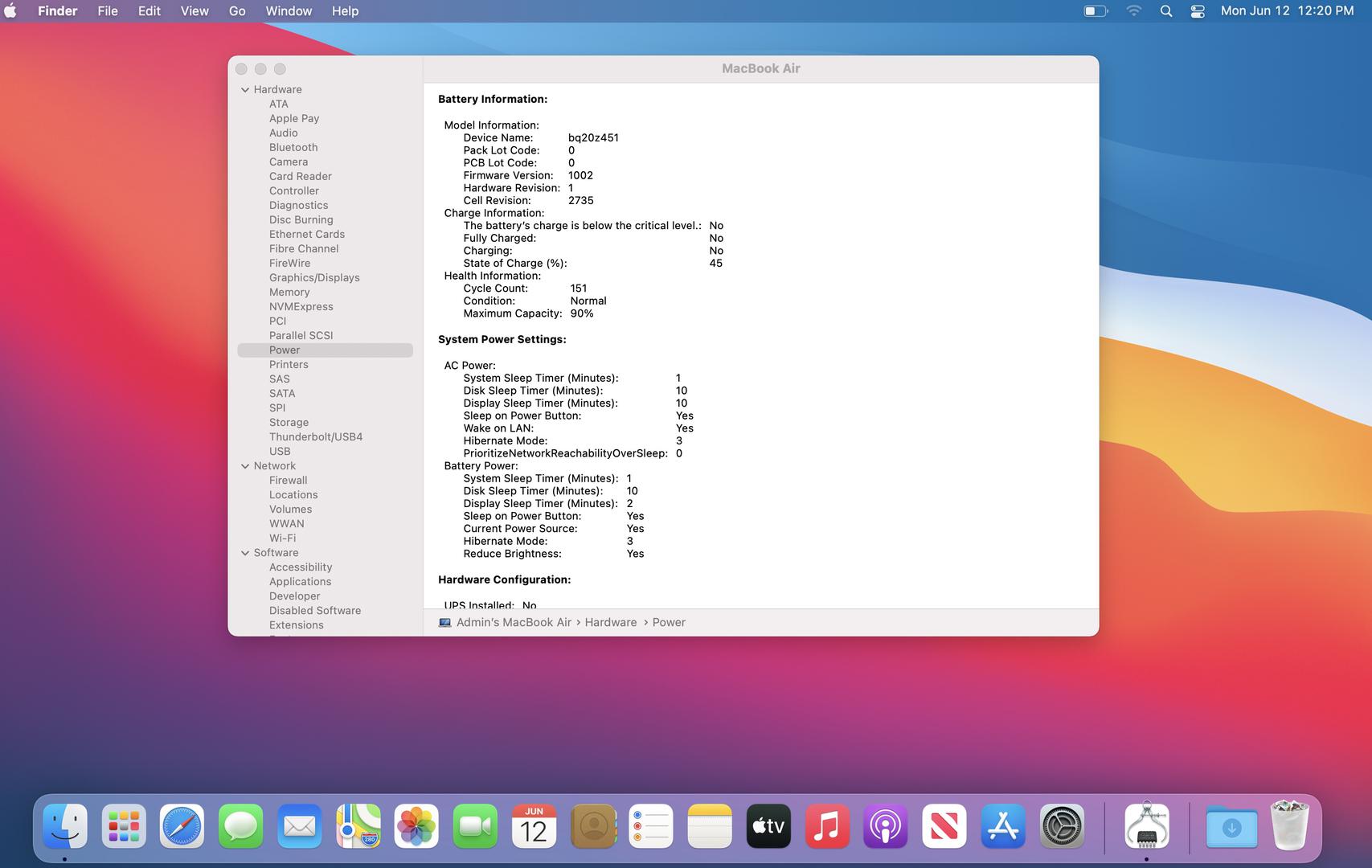Open System Preferences in dock
The image size is (1372, 868).
[x=1062, y=826]
